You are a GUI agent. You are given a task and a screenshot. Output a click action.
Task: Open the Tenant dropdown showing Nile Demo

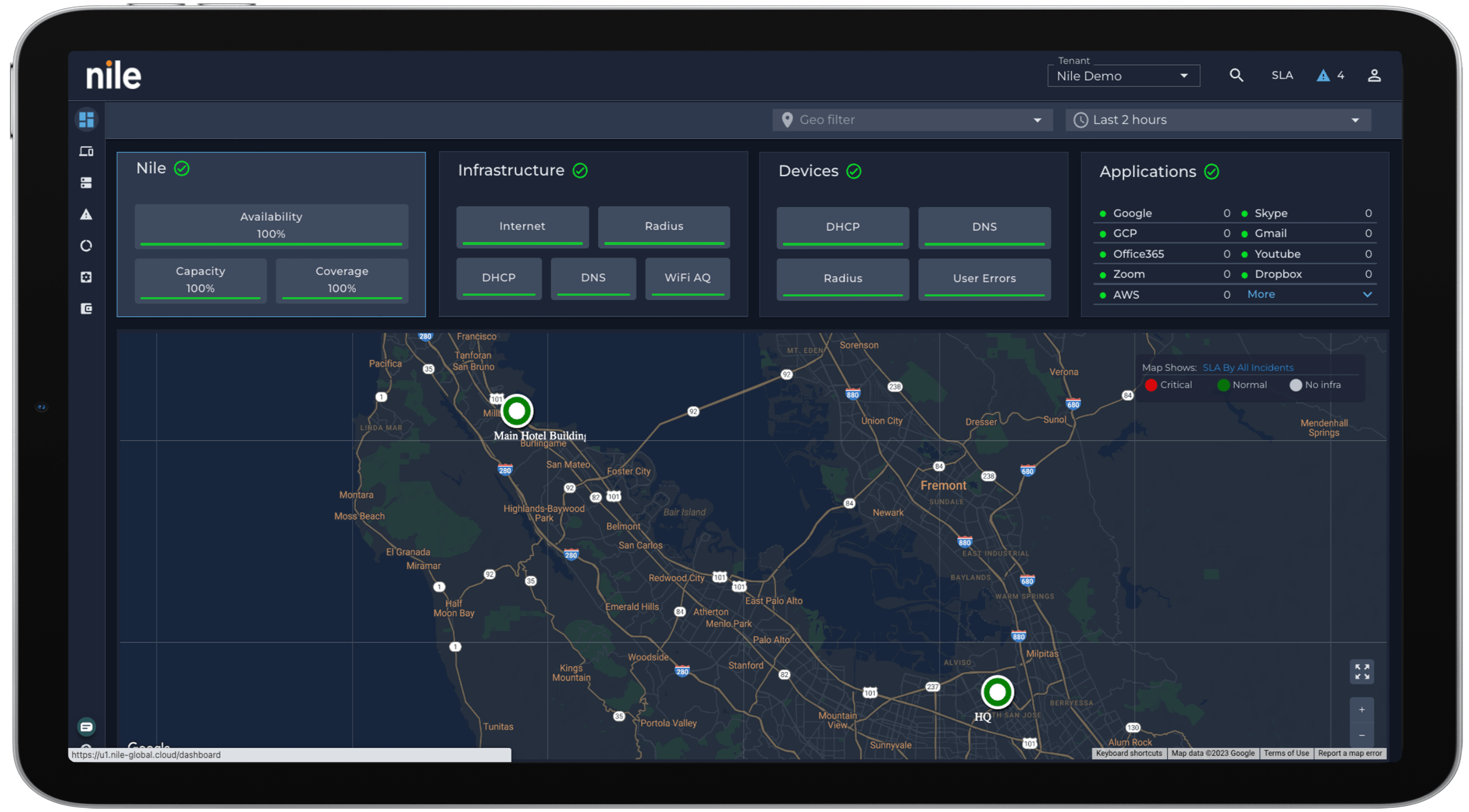tap(1123, 75)
